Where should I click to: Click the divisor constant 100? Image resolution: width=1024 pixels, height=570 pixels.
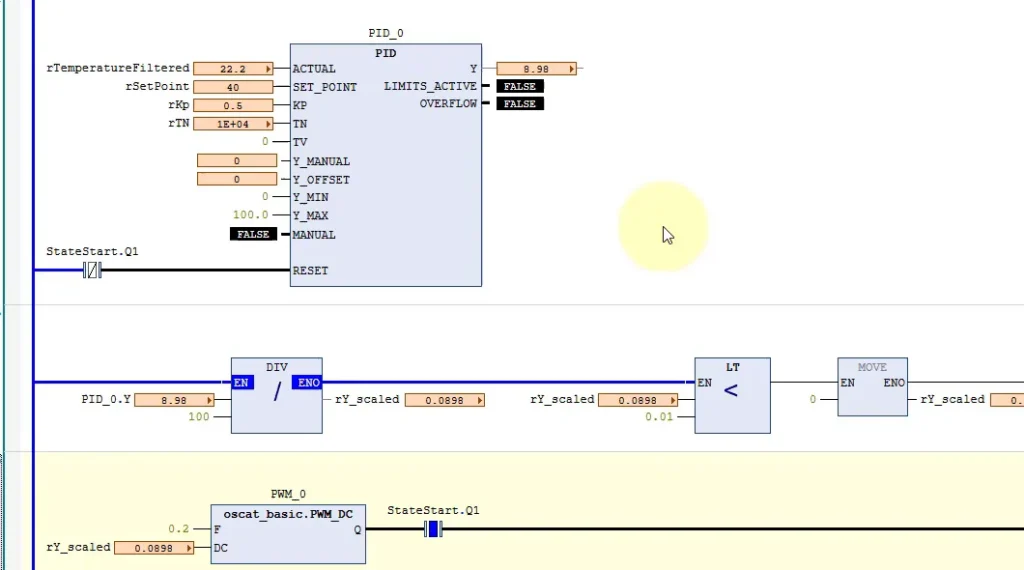[x=199, y=417]
